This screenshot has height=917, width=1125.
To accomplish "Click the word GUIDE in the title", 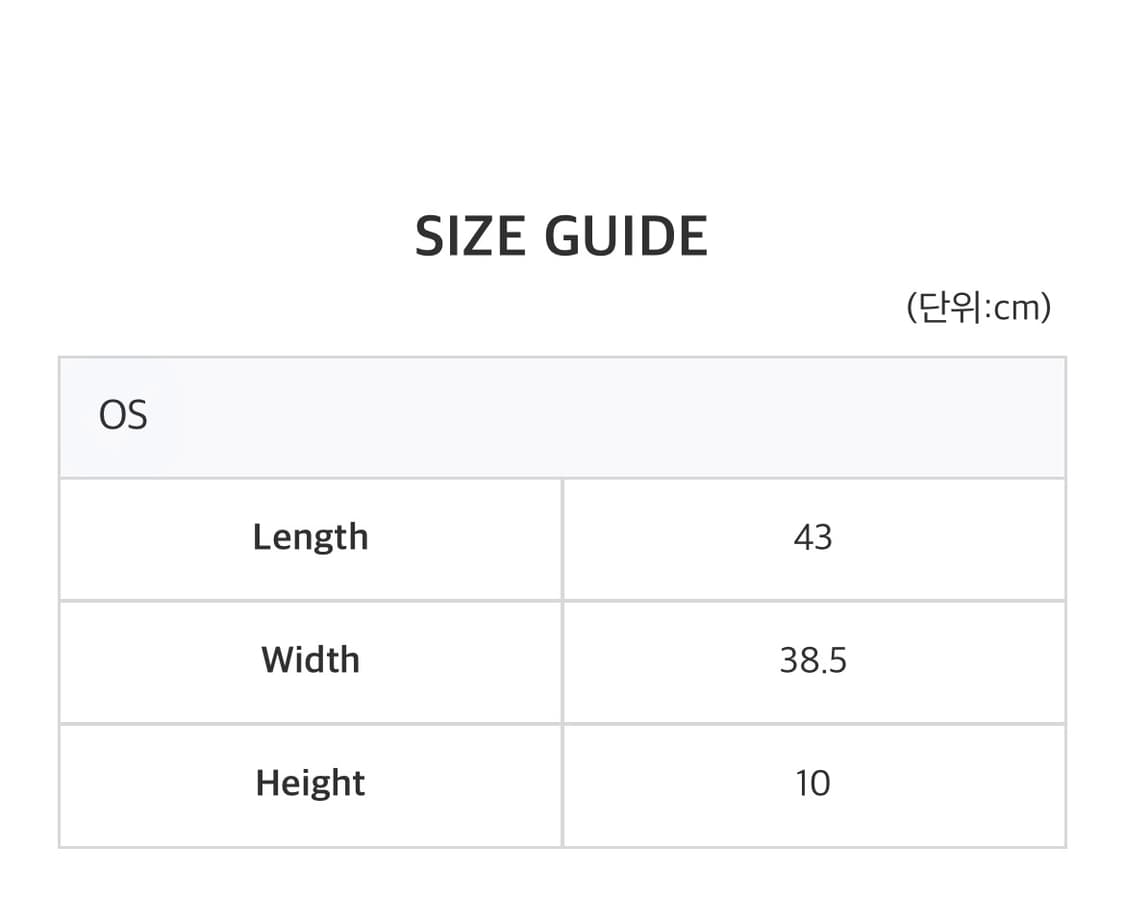I will tap(626, 237).
